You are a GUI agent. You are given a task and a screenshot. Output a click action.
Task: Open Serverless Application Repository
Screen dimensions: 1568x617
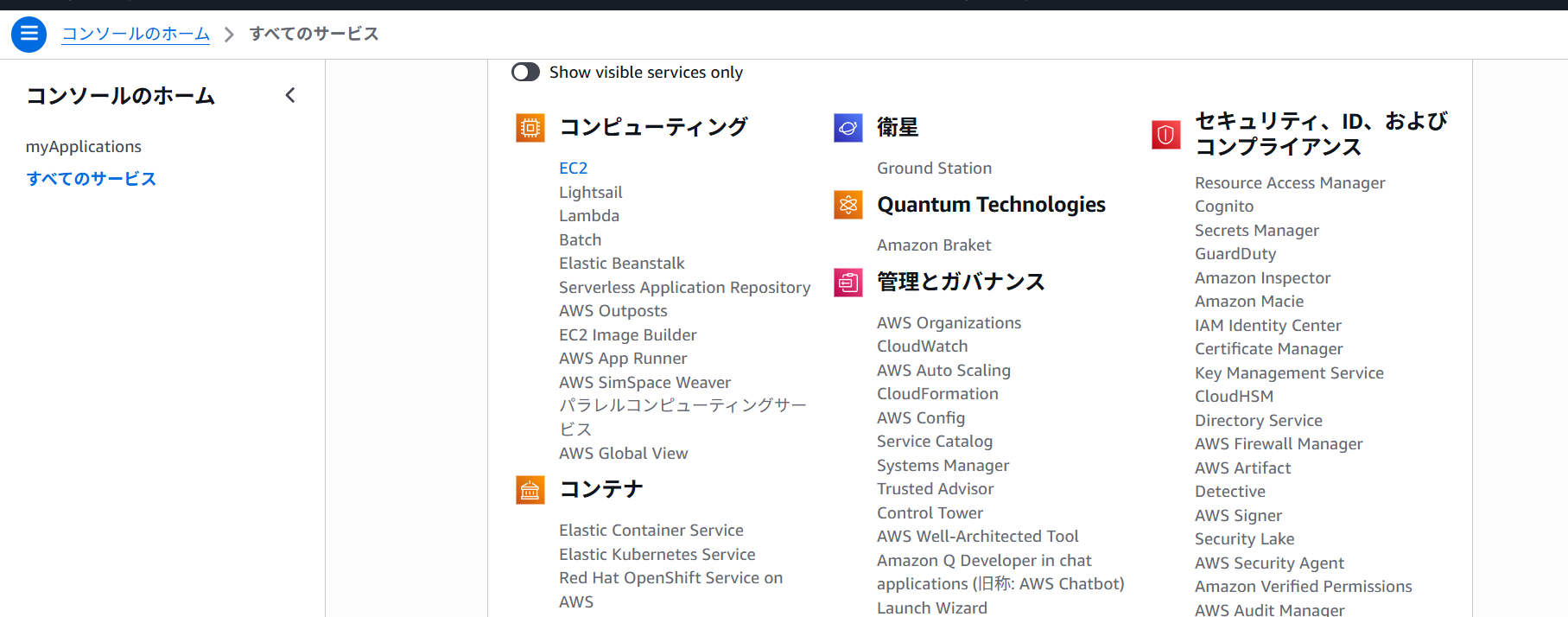[685, 288]
